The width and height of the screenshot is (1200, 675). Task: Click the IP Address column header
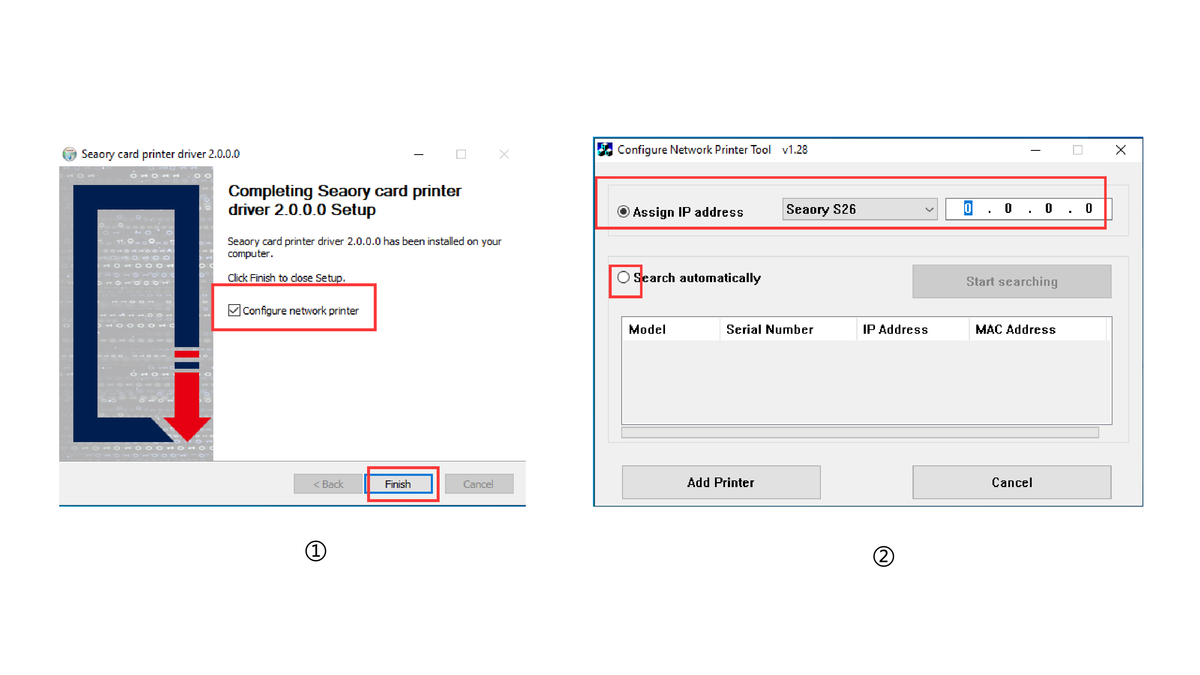click(912, 329)
